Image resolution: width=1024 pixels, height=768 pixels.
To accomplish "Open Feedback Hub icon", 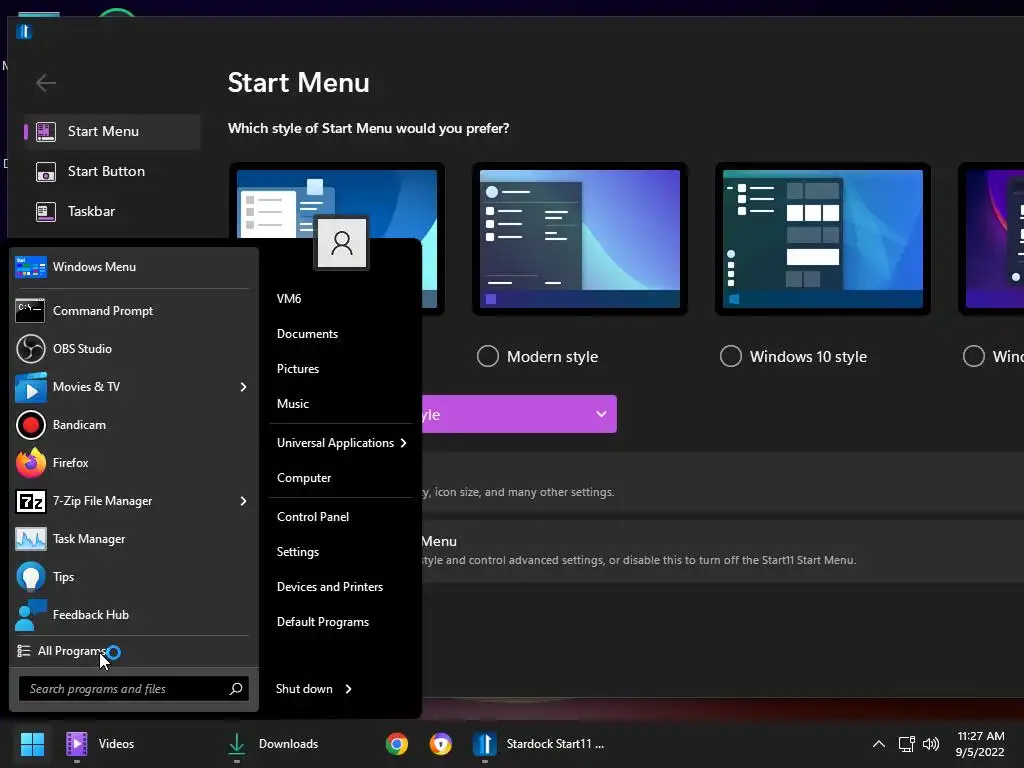I will [x=31, y=615].
